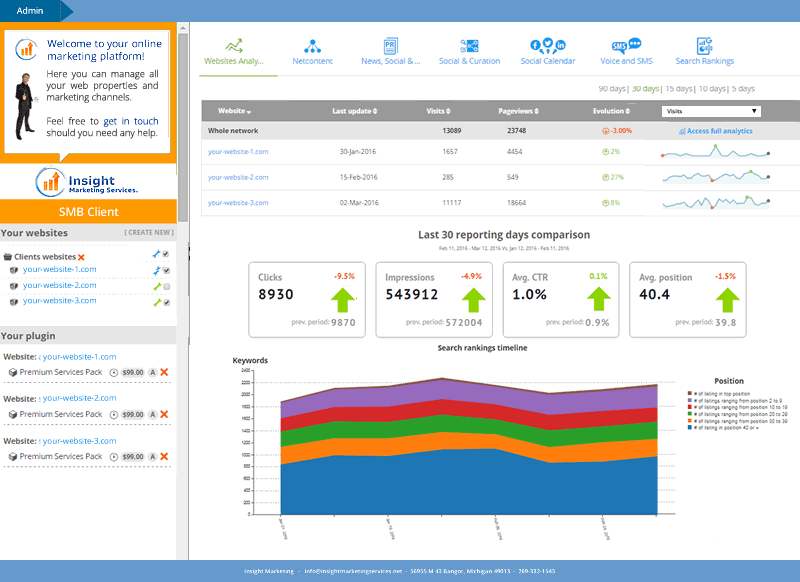Open the Netcontent section icon
The image size is (800, 582).
(313, 46)
